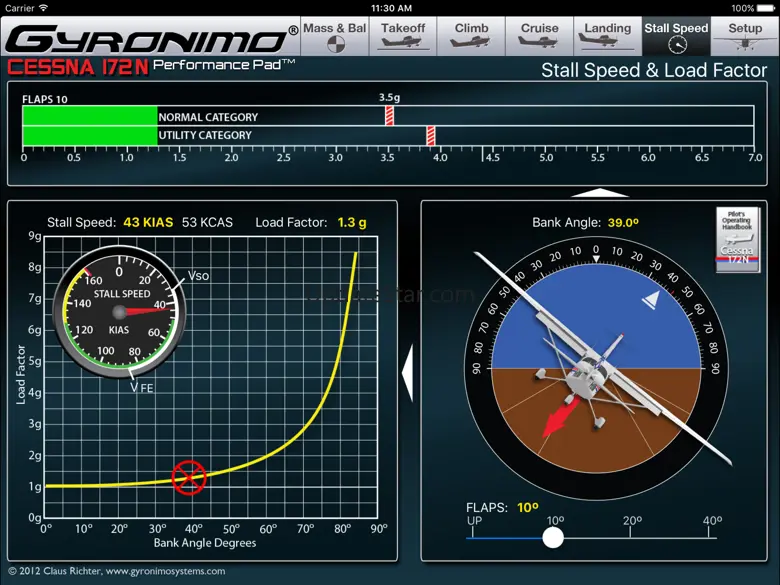Viewport: 780px width, 585px height.
Task: Click the red stall marker on curve
Action: tap(188, 477)
